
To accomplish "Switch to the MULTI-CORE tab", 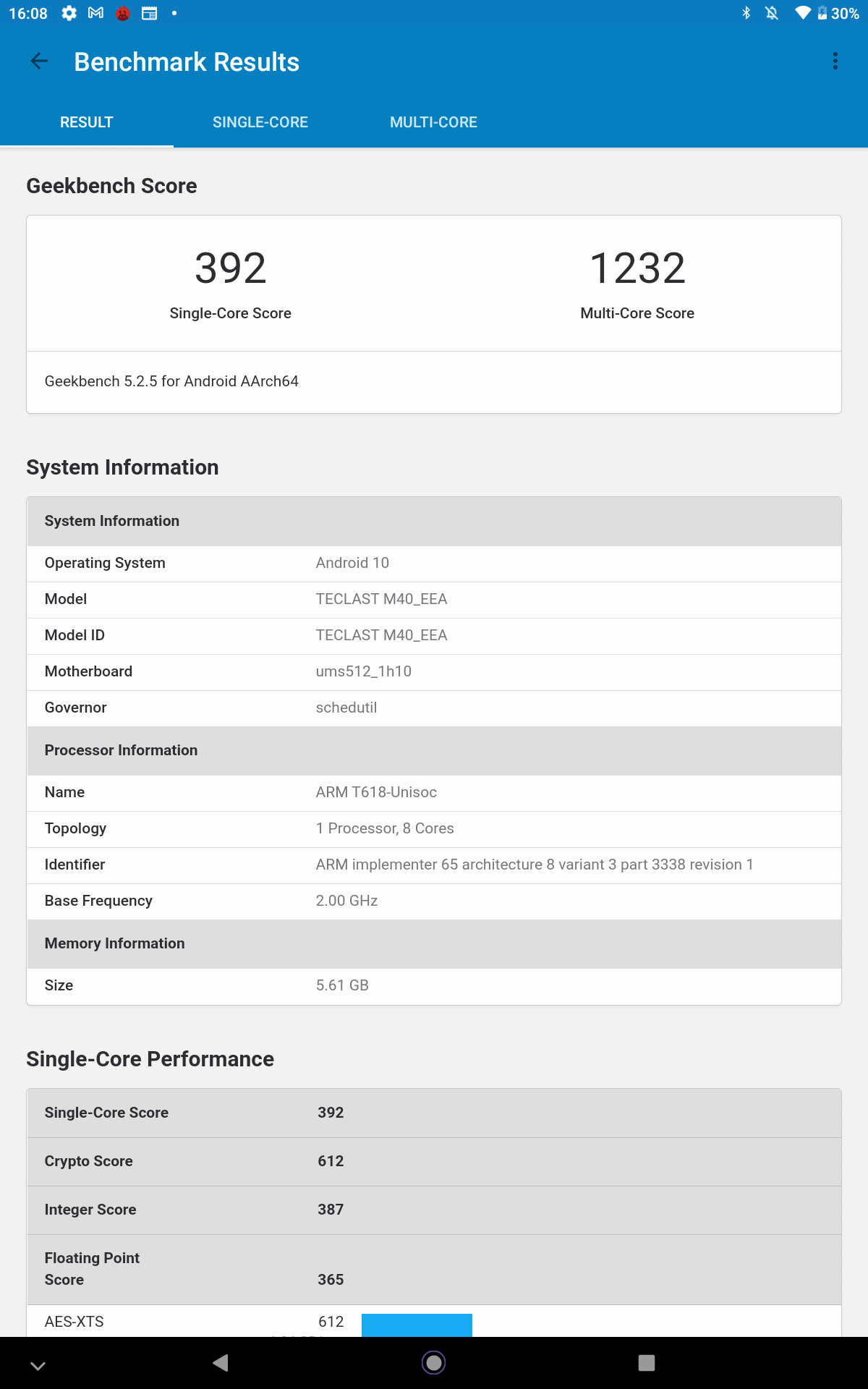I will point(433,122).
